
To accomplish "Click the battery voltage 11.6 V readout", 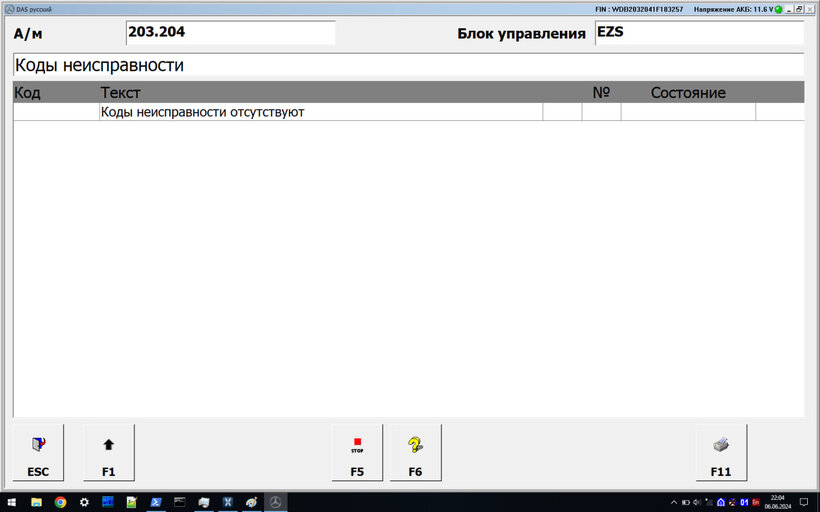I will [x=734, y=9].
